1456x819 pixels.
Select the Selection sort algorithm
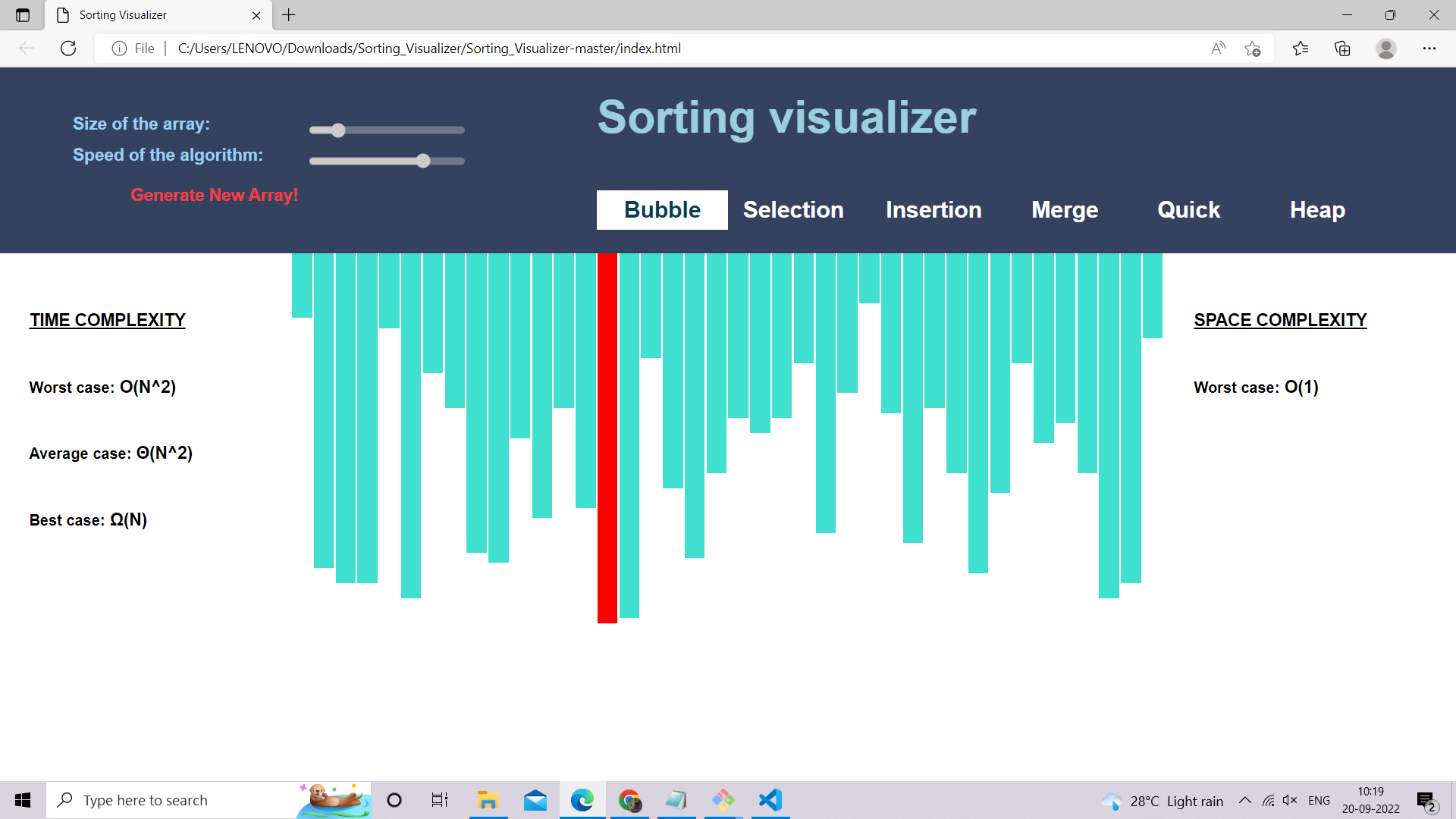(793, 210)
